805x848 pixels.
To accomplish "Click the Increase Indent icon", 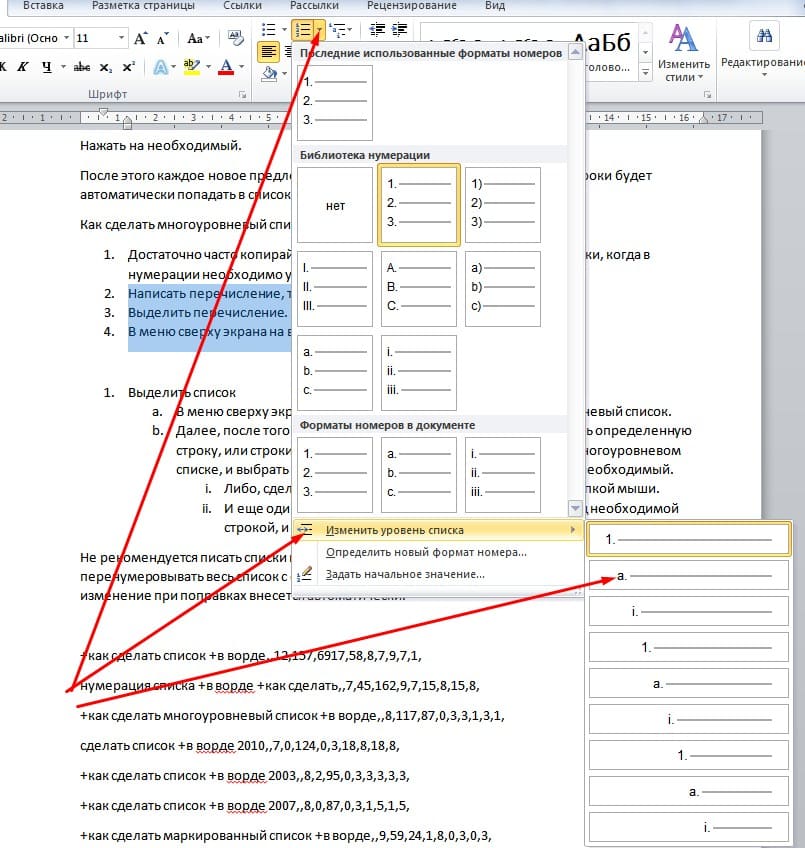I will [x=401, y=29].
